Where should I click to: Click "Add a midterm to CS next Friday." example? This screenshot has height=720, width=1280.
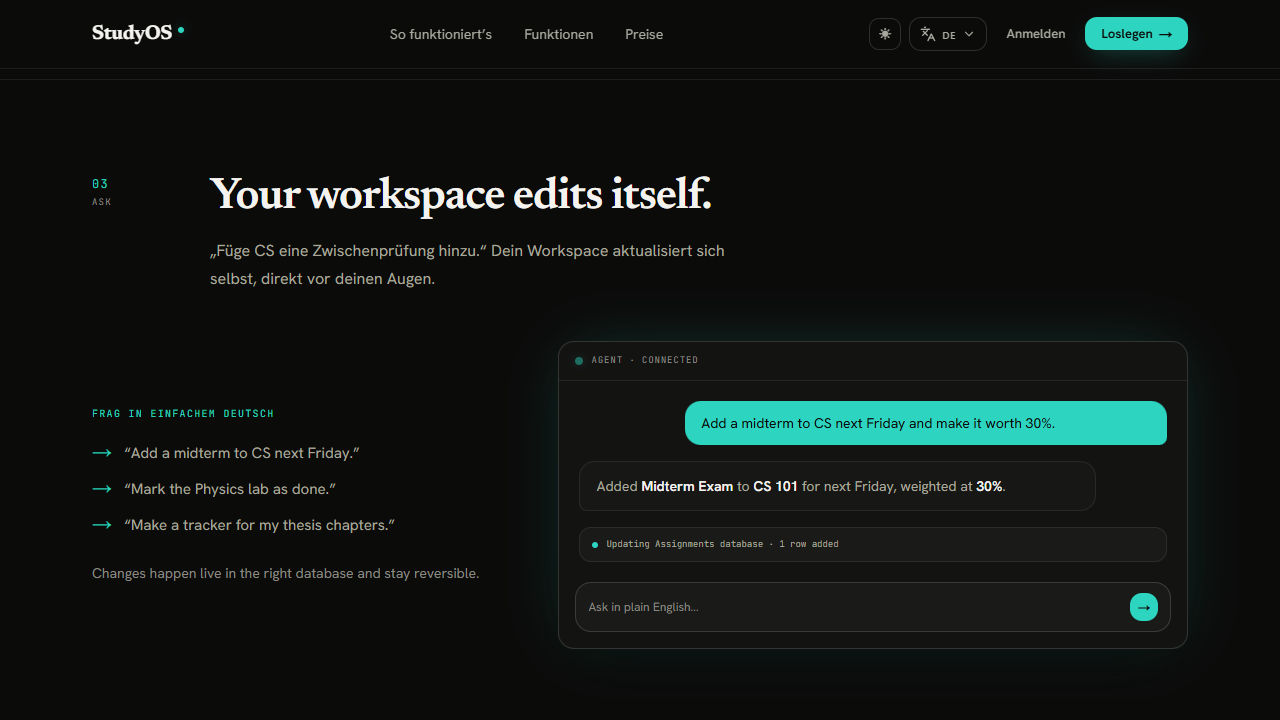click(242, 453)
